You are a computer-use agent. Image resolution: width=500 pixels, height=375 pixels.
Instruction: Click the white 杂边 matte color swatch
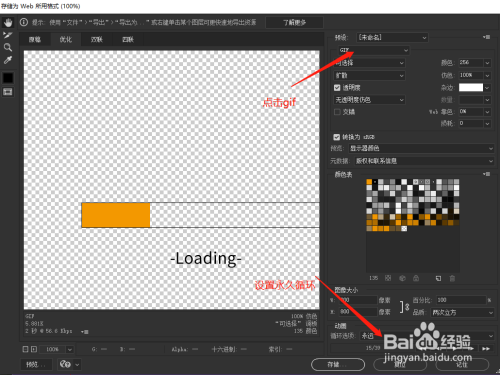[471, 87]
